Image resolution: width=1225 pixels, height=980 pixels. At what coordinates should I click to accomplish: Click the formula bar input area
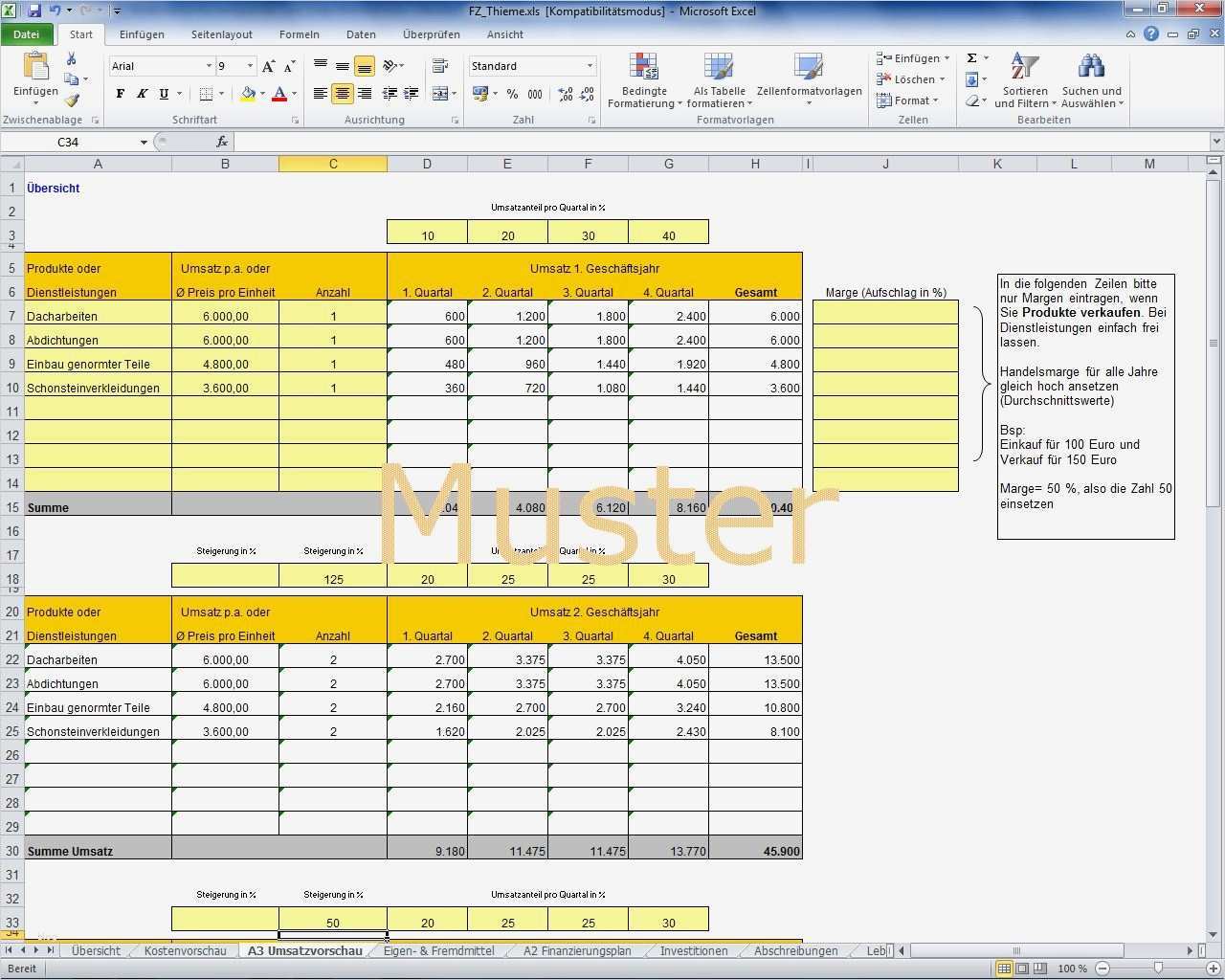[x=722, y=142]
